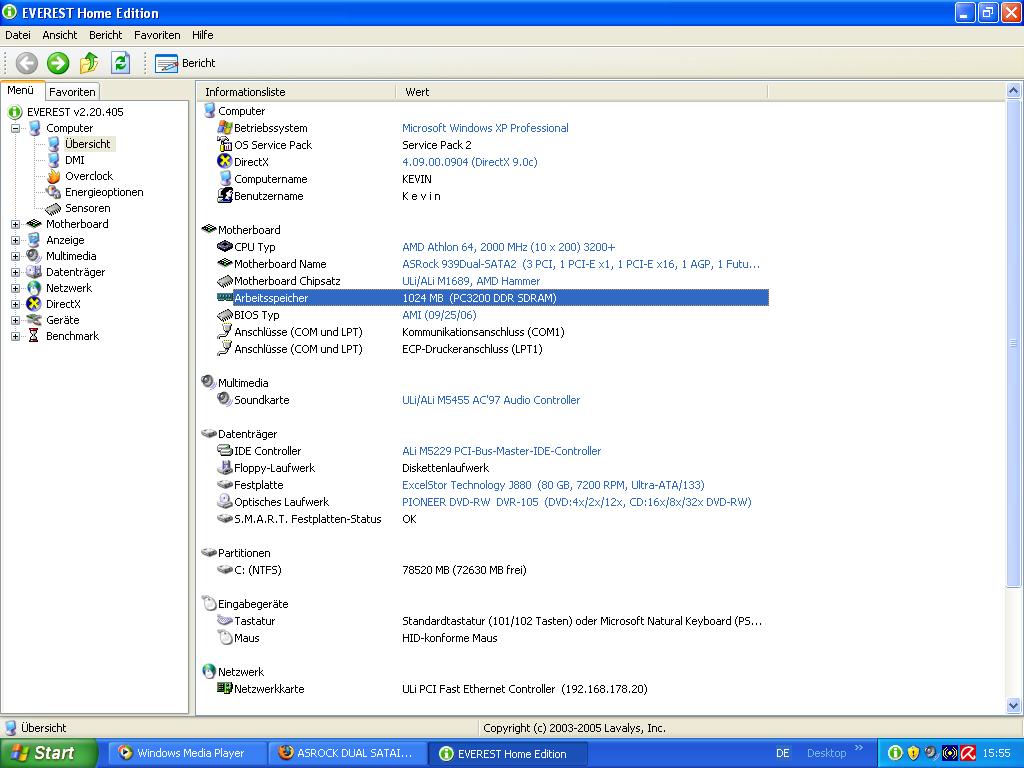Select the EVEREST v2.20.405 root node
Screen dimensions: 1024x768
tap(75, 112)
